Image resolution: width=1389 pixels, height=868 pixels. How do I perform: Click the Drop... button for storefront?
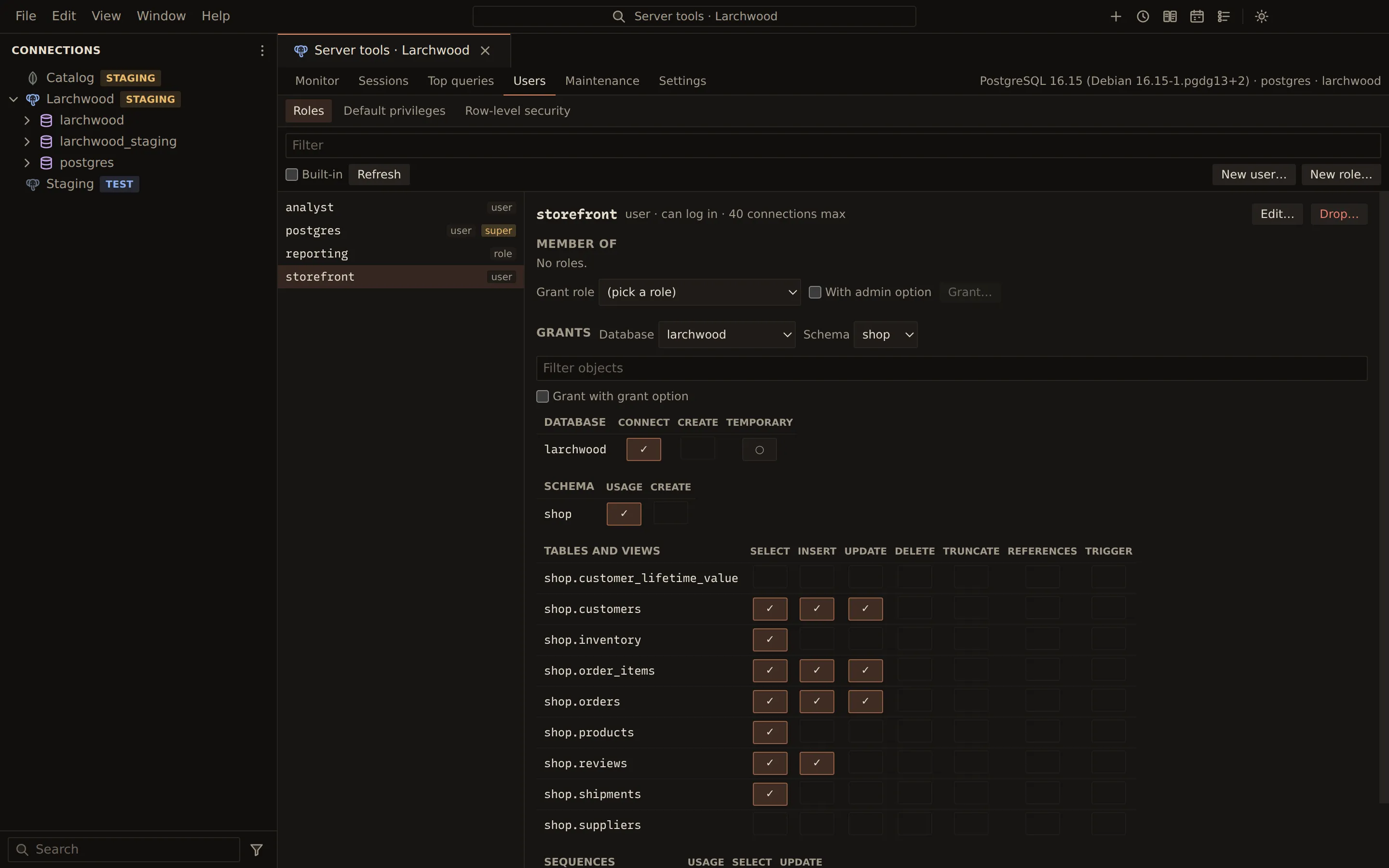tap(1338, 214)
